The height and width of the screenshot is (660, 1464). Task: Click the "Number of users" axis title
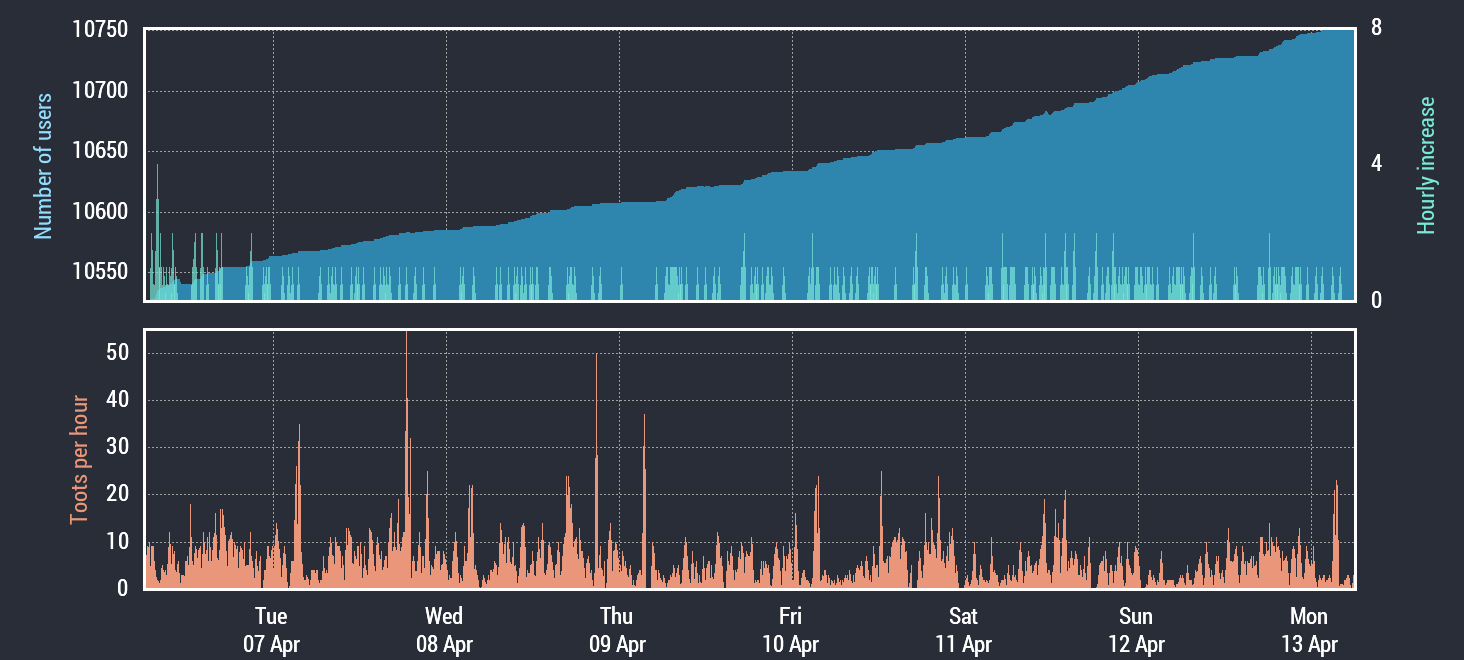coord(43,165)
